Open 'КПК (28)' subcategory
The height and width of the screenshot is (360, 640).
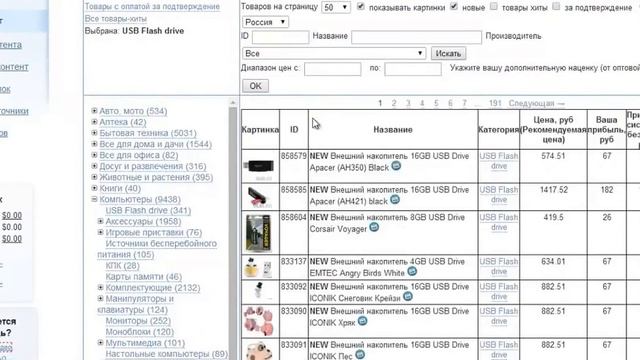coord(122,265)
